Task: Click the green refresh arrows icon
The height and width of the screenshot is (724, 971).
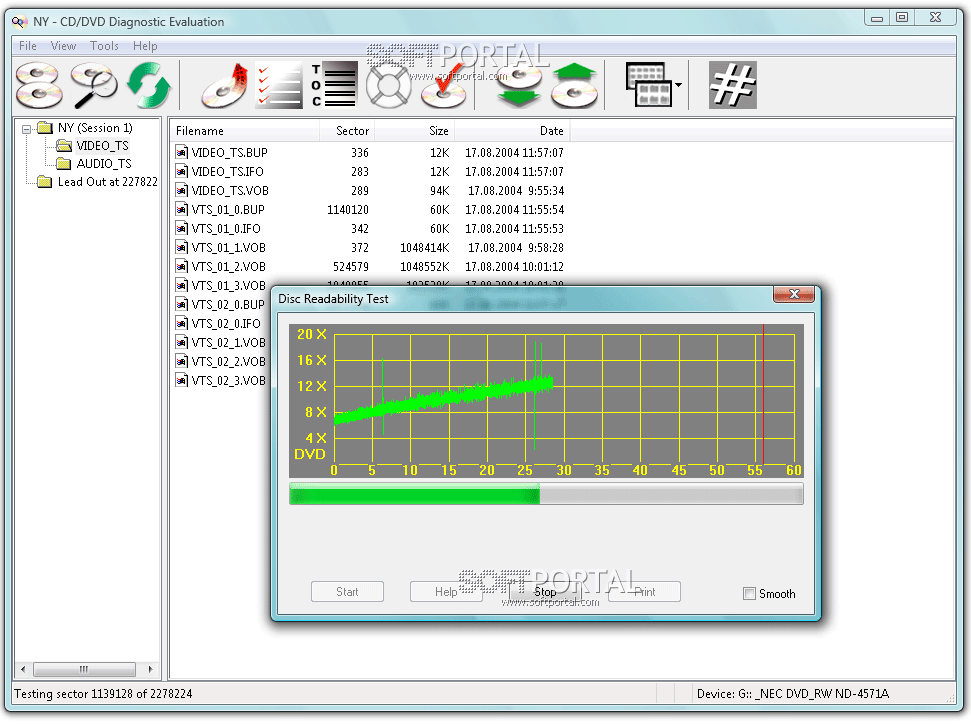Action: pyautogui.click(x=150, y=85)
